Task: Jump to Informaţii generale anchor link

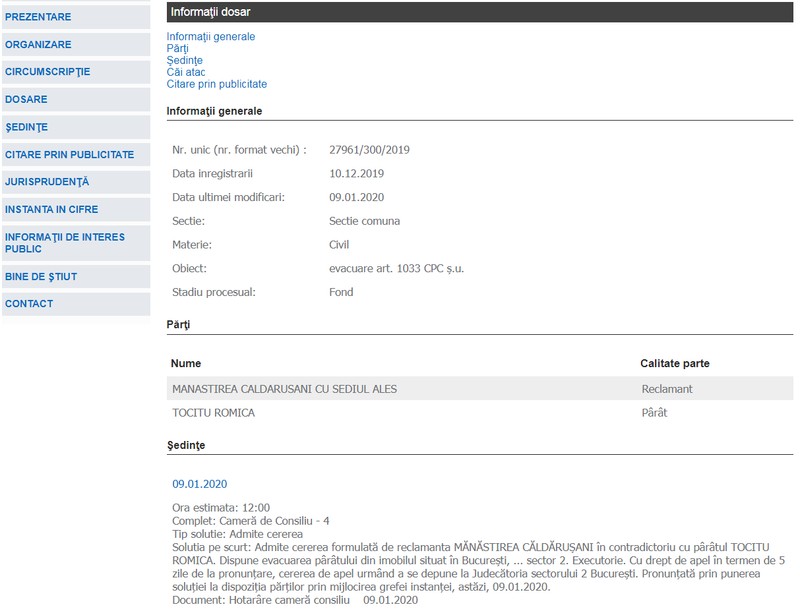Action: point(211,37)
